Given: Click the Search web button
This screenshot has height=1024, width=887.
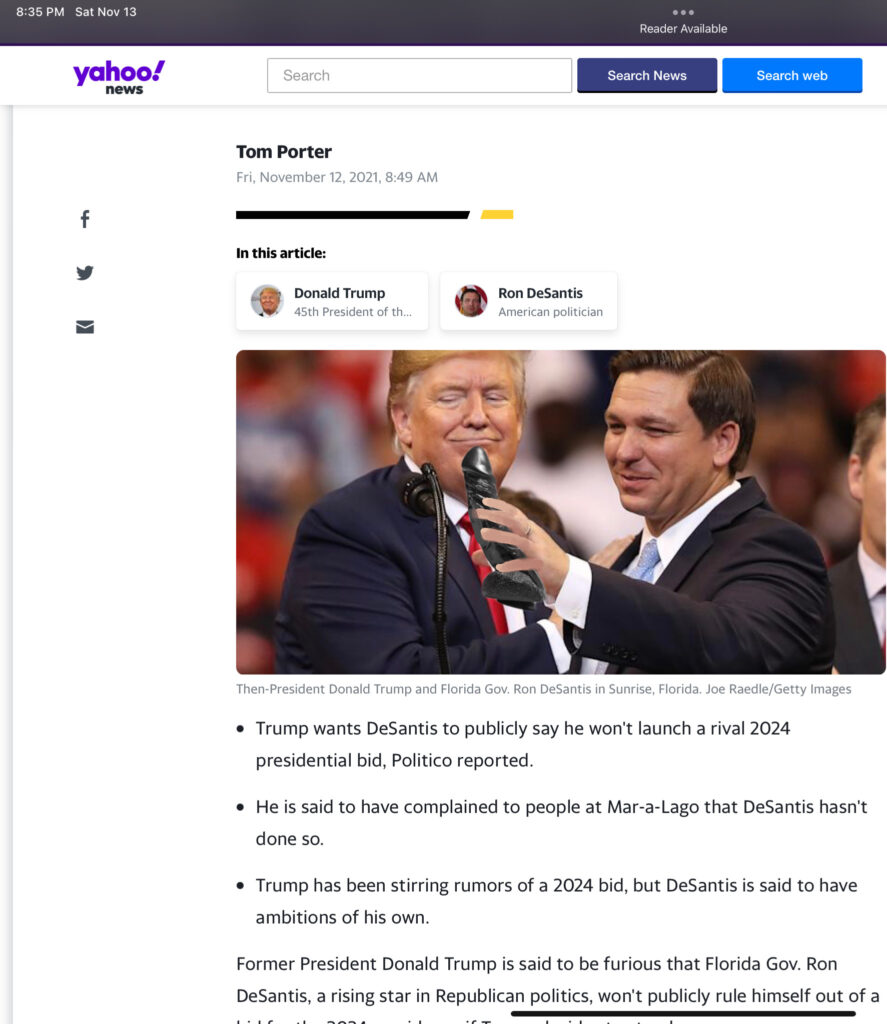Looking at the screenshot, I should click(792, 75).
